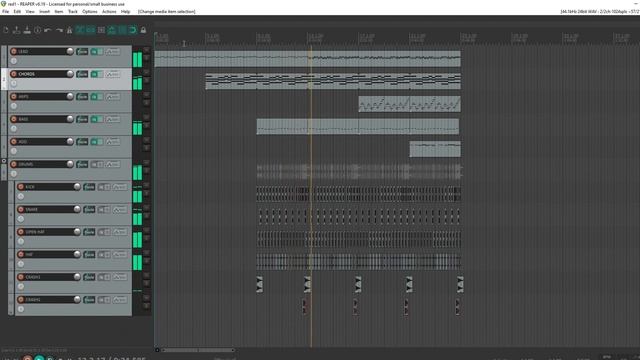This screenshot has height=360, width=640.
Task: Toggle the IN button on BASS track
Action: (x=97, y=119)
